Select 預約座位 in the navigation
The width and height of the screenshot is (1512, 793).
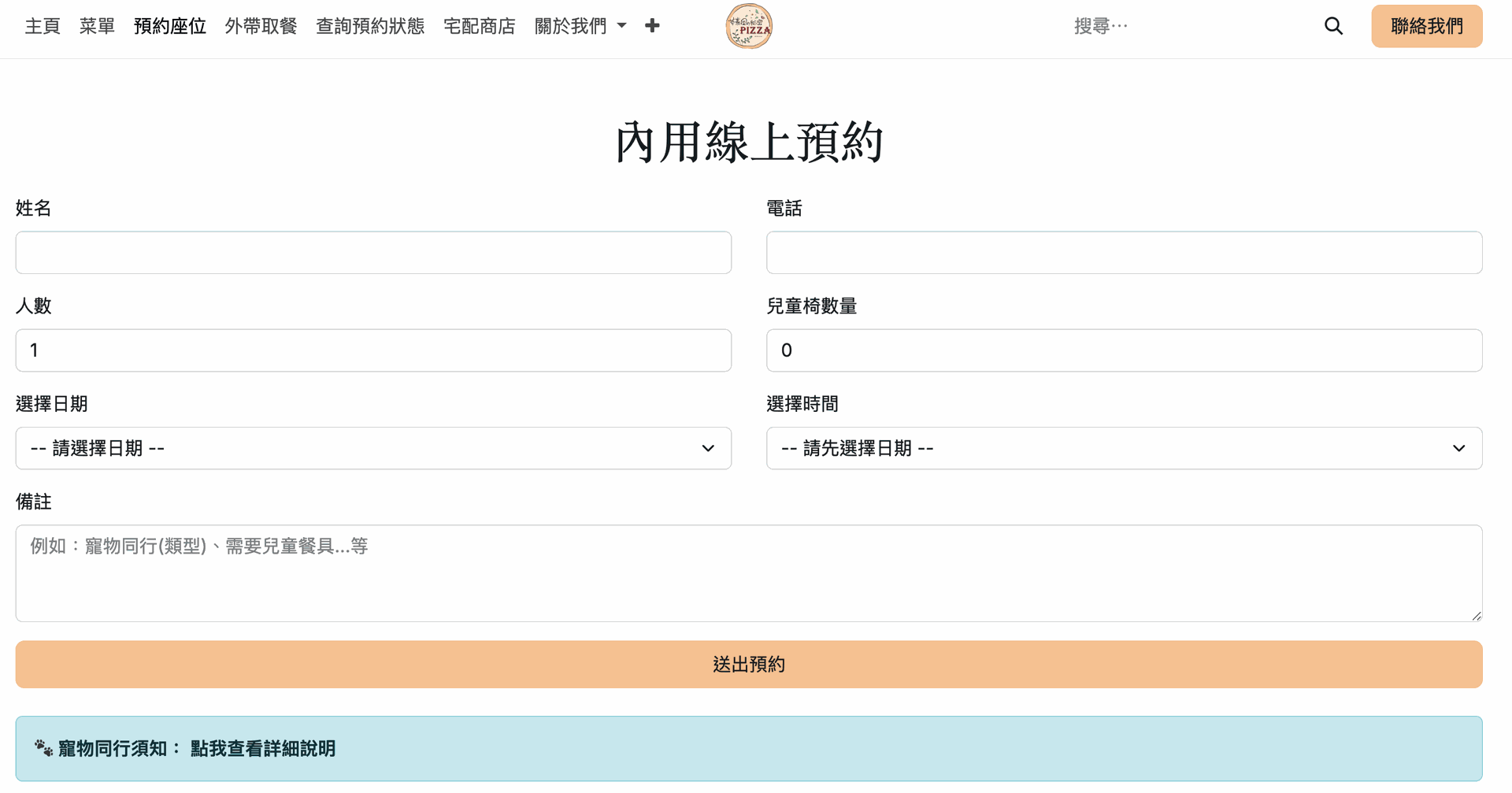(170, 26)
